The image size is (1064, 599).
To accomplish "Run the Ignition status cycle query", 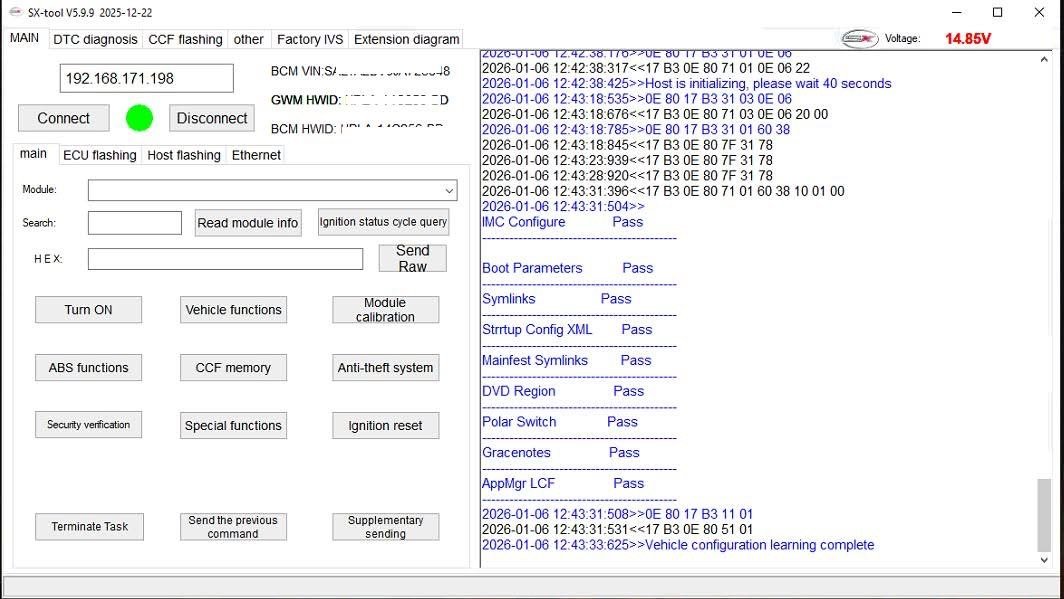I will tap(383, 222).
